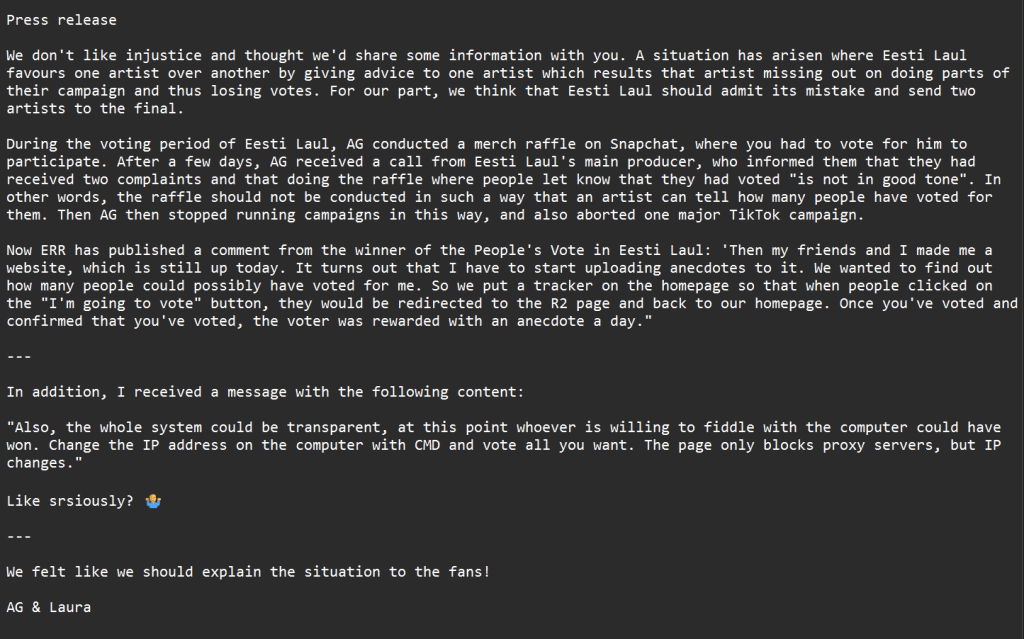The height and width of the screenshot is (639, 1024).
Task: Click the first "---" separator line
Action: coord(18,356)
